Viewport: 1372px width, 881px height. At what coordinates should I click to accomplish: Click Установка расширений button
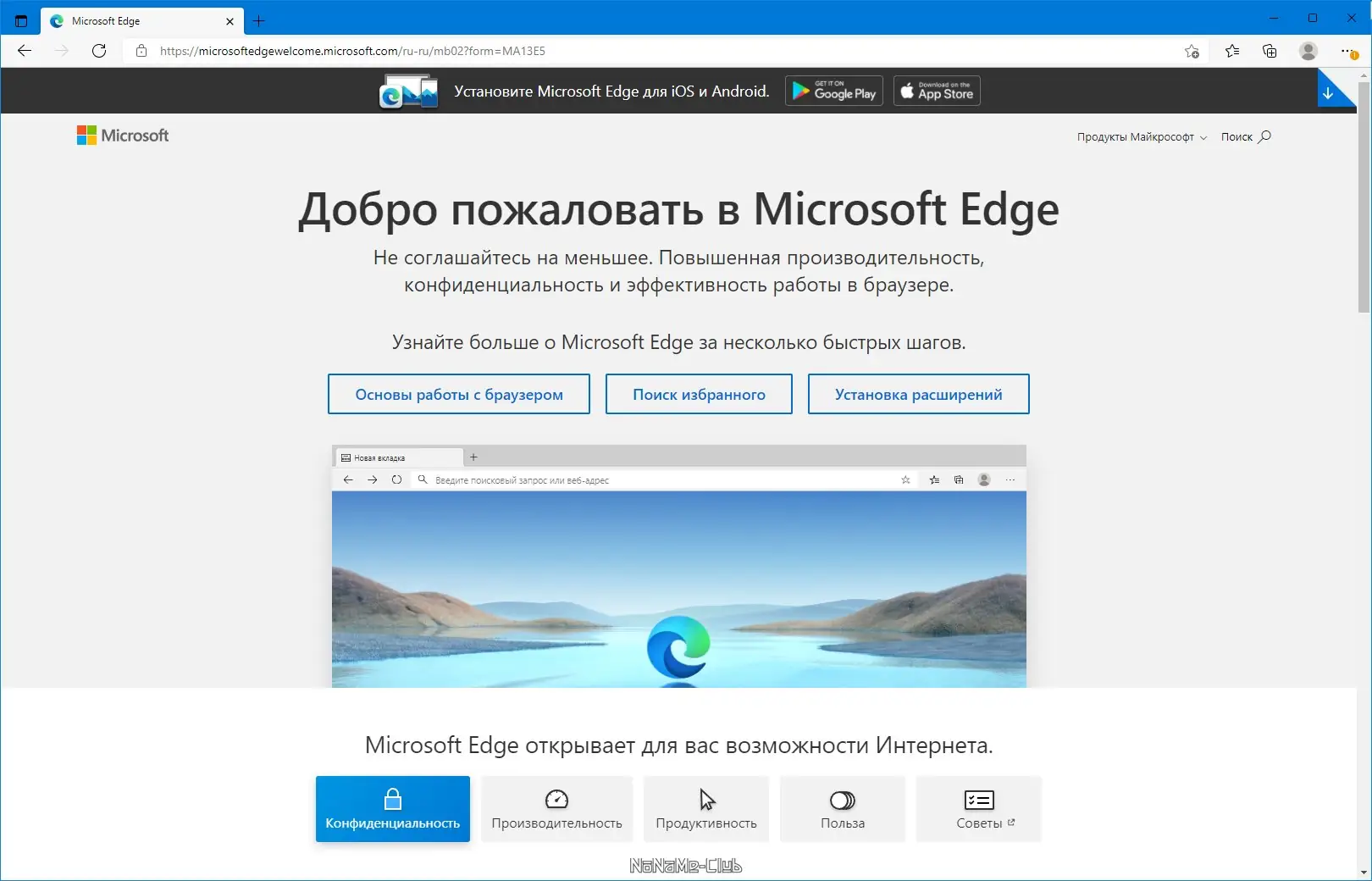(x=919, y=394)
